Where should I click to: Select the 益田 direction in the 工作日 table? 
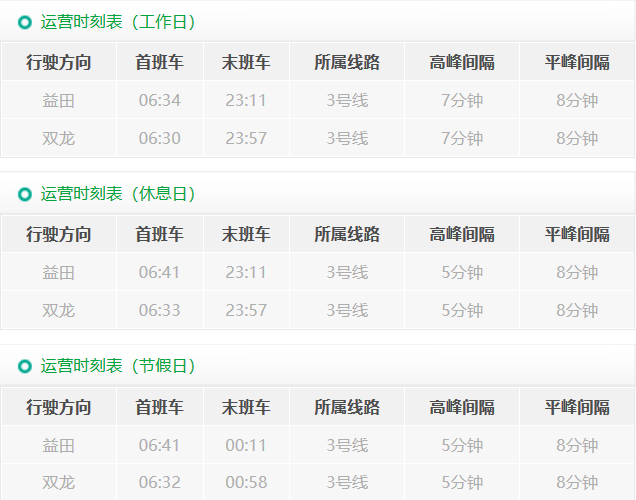tap(59, 101)
